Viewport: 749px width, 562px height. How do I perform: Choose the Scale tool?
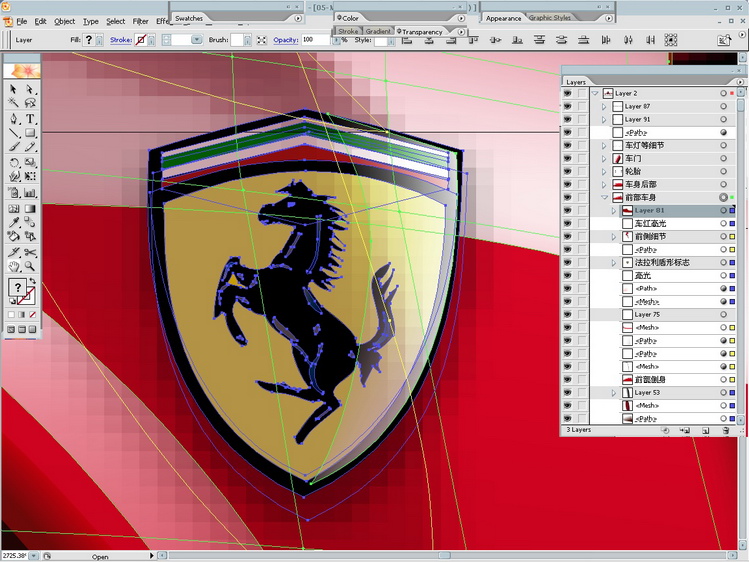[30, 162]
